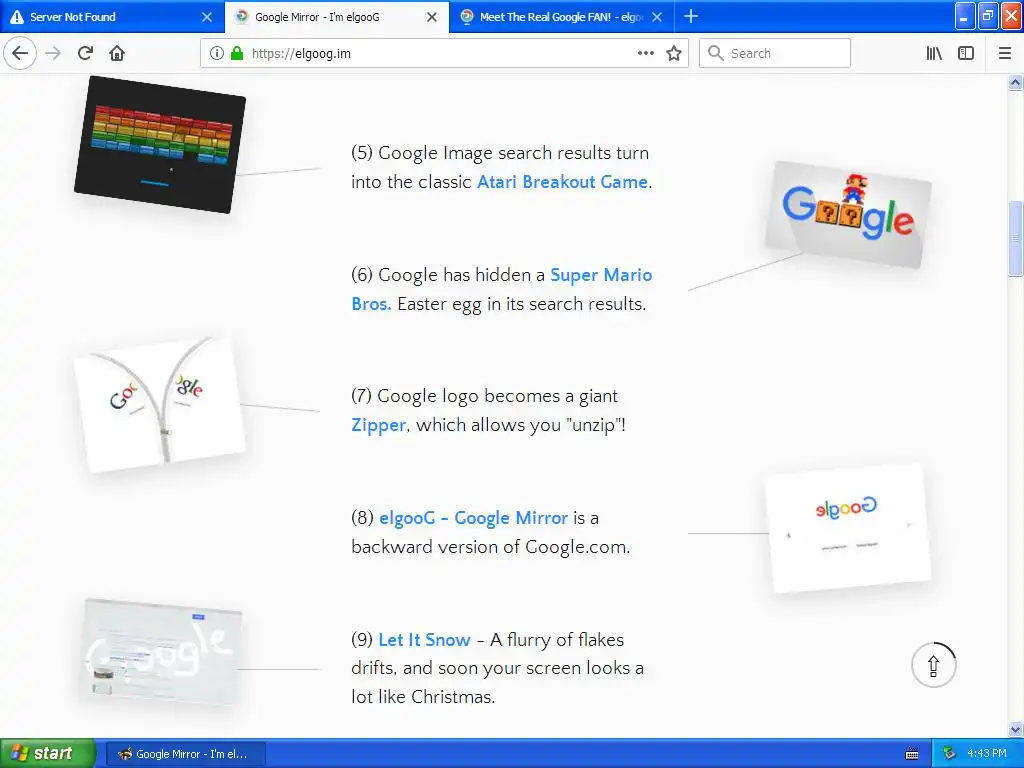Open the Super Mario Bros. link
Viewport: 1024px width, 768px height.
[x=502, y=289]
